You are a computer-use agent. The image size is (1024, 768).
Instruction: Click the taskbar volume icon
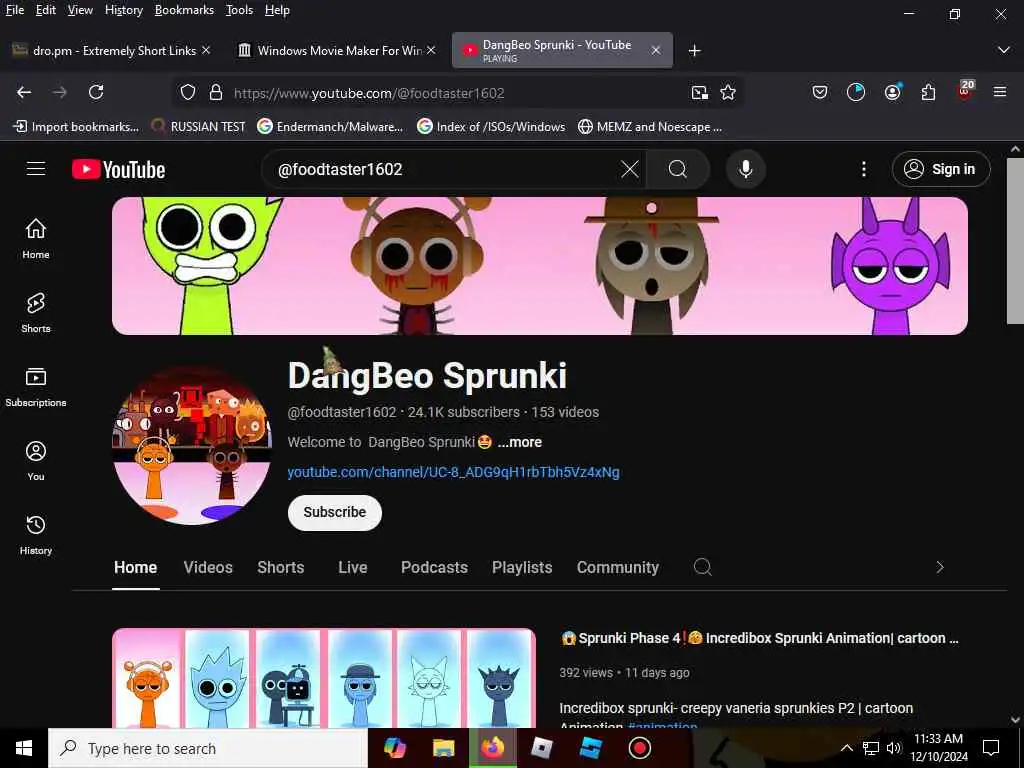click(x=894, y=748)
